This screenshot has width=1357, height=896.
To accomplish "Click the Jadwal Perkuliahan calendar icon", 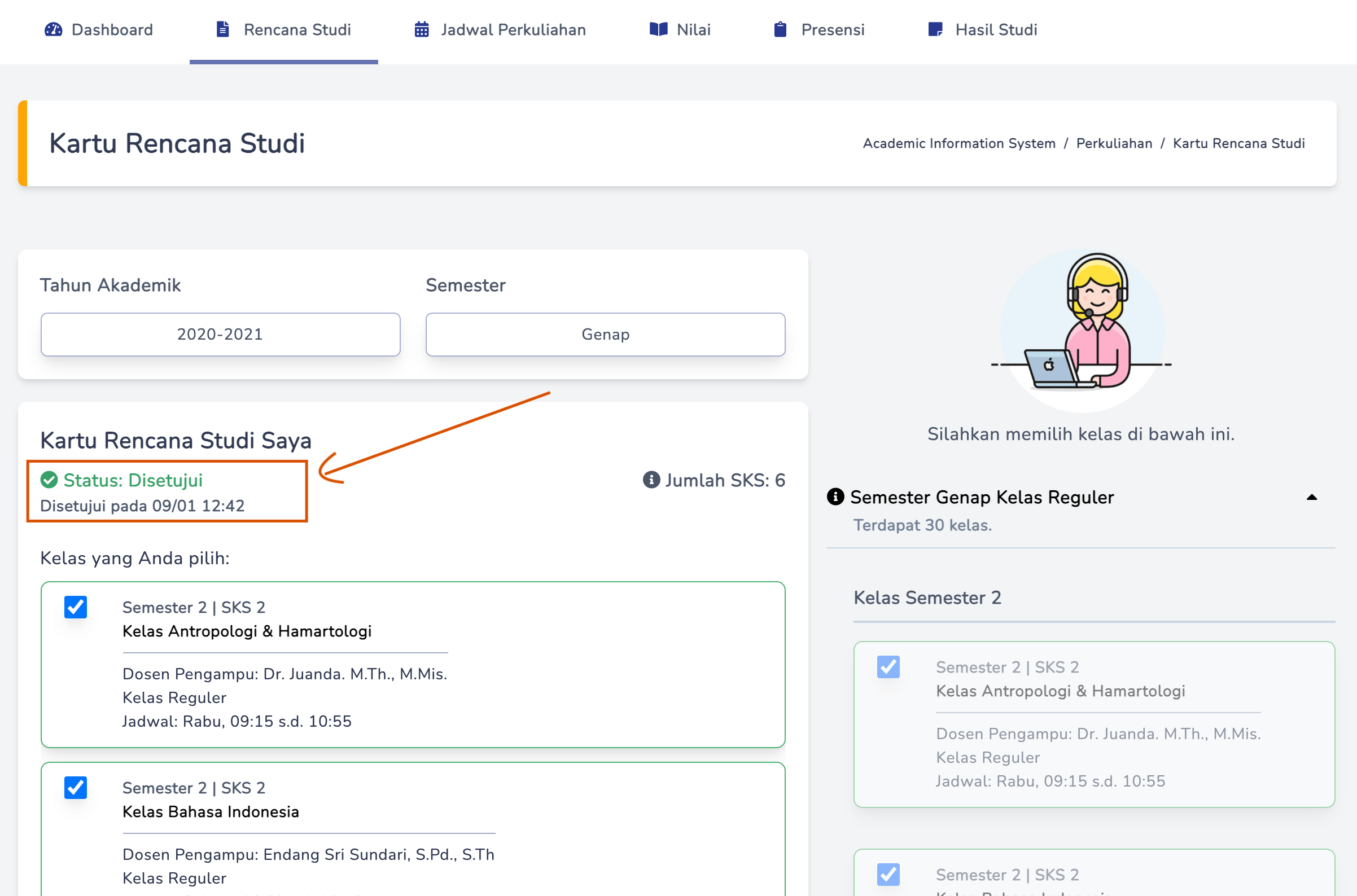I will (x=422, y=30).
